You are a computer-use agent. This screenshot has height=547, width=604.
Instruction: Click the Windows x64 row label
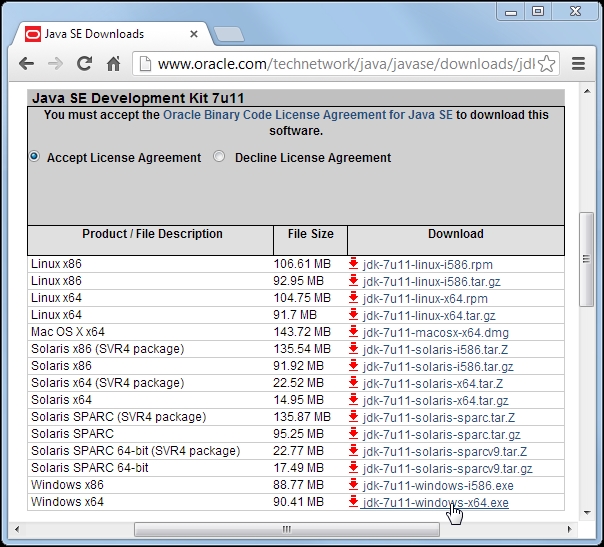pyautogui.click(x=67, y=502)
